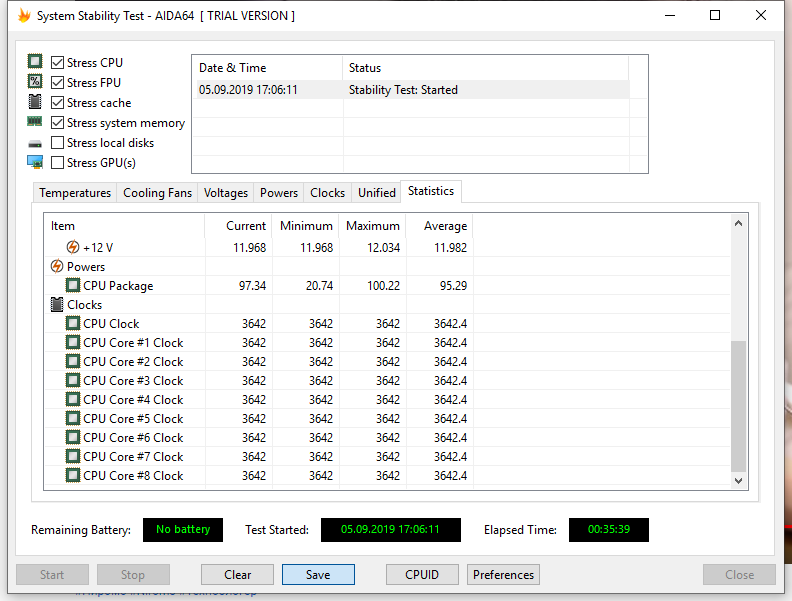Click the GPU monitor icon
The image size is (792, 601).
coord(35,162)
